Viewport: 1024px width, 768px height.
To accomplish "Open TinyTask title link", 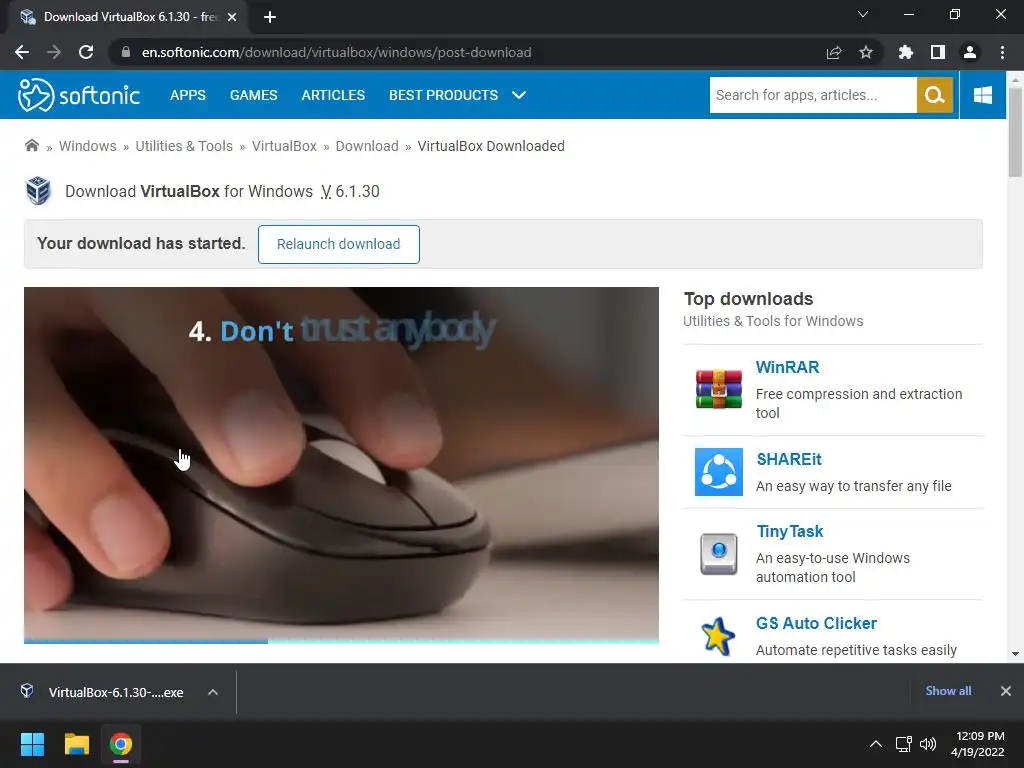I will click(790, 532).
